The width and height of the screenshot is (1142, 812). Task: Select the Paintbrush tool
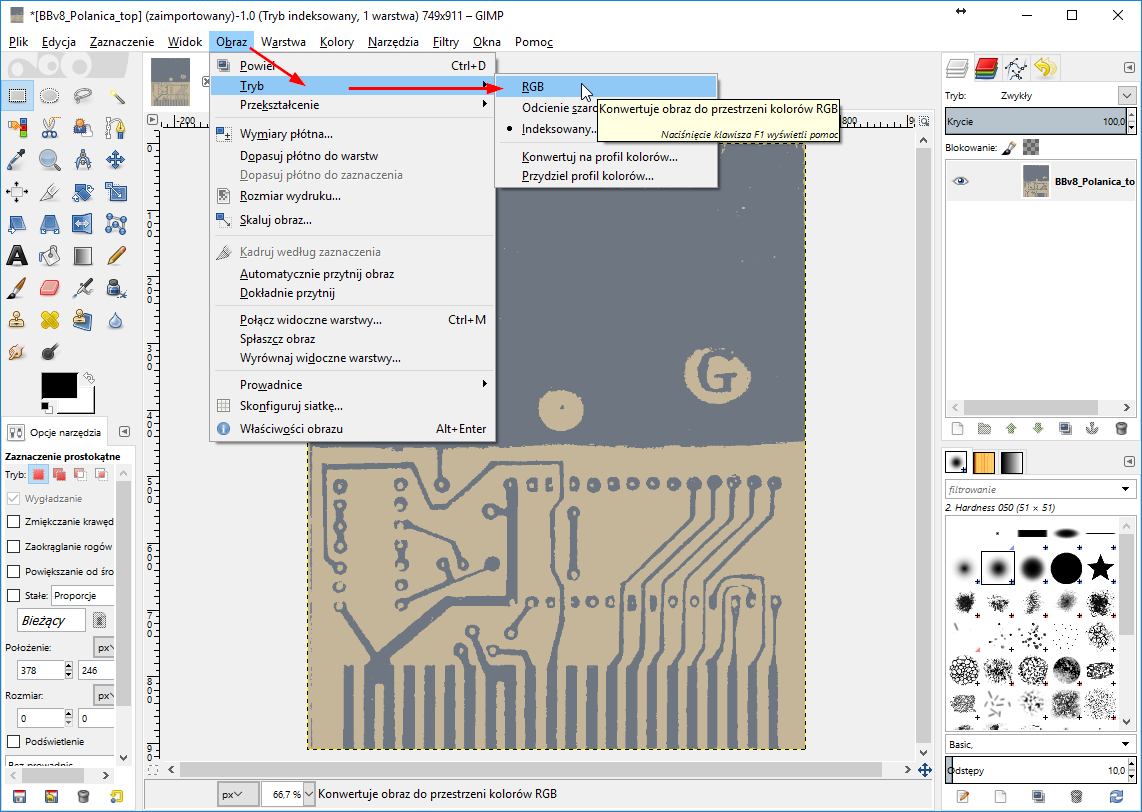17,288
